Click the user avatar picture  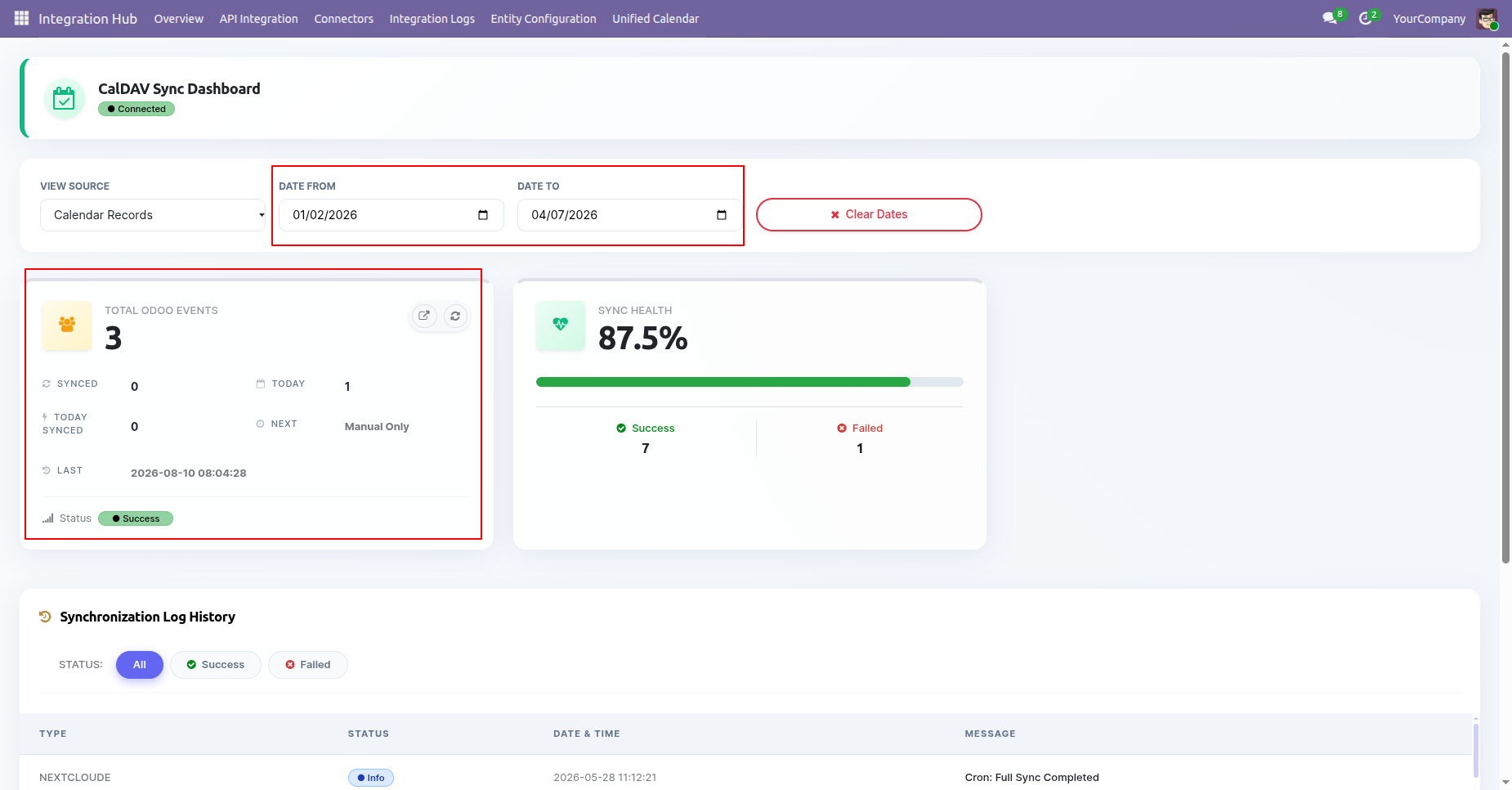(1487, 18)
